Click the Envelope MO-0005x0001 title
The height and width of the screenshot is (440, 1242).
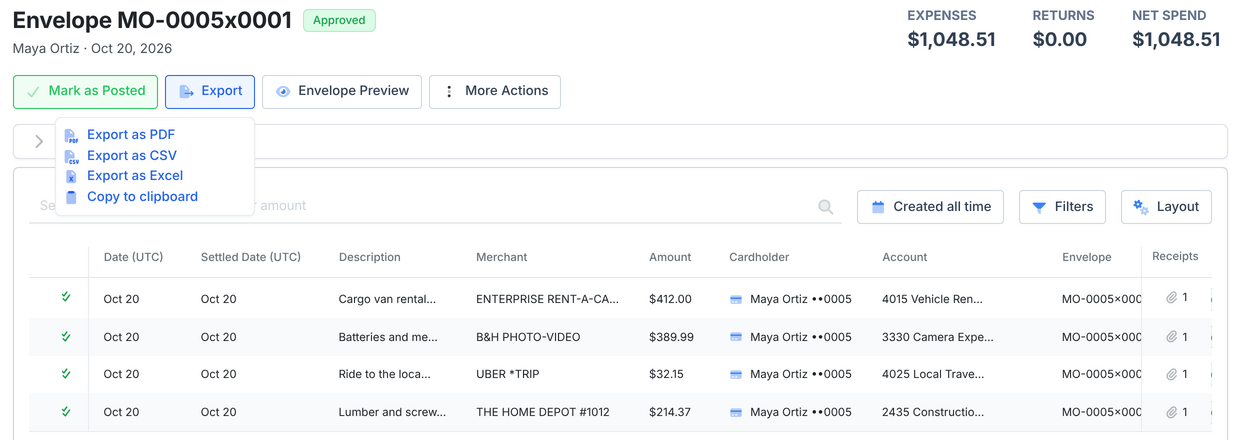(x=152, y=20)
